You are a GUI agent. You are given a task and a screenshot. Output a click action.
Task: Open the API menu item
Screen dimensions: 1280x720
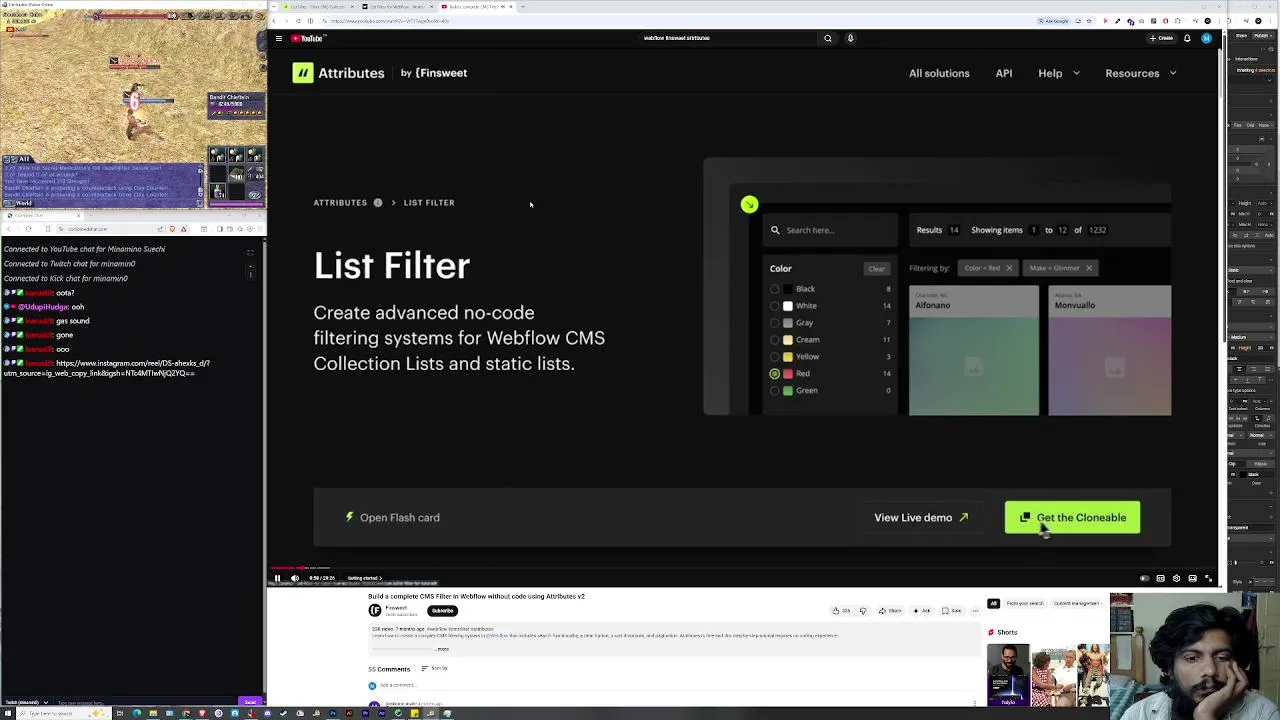pos(1004,73)
